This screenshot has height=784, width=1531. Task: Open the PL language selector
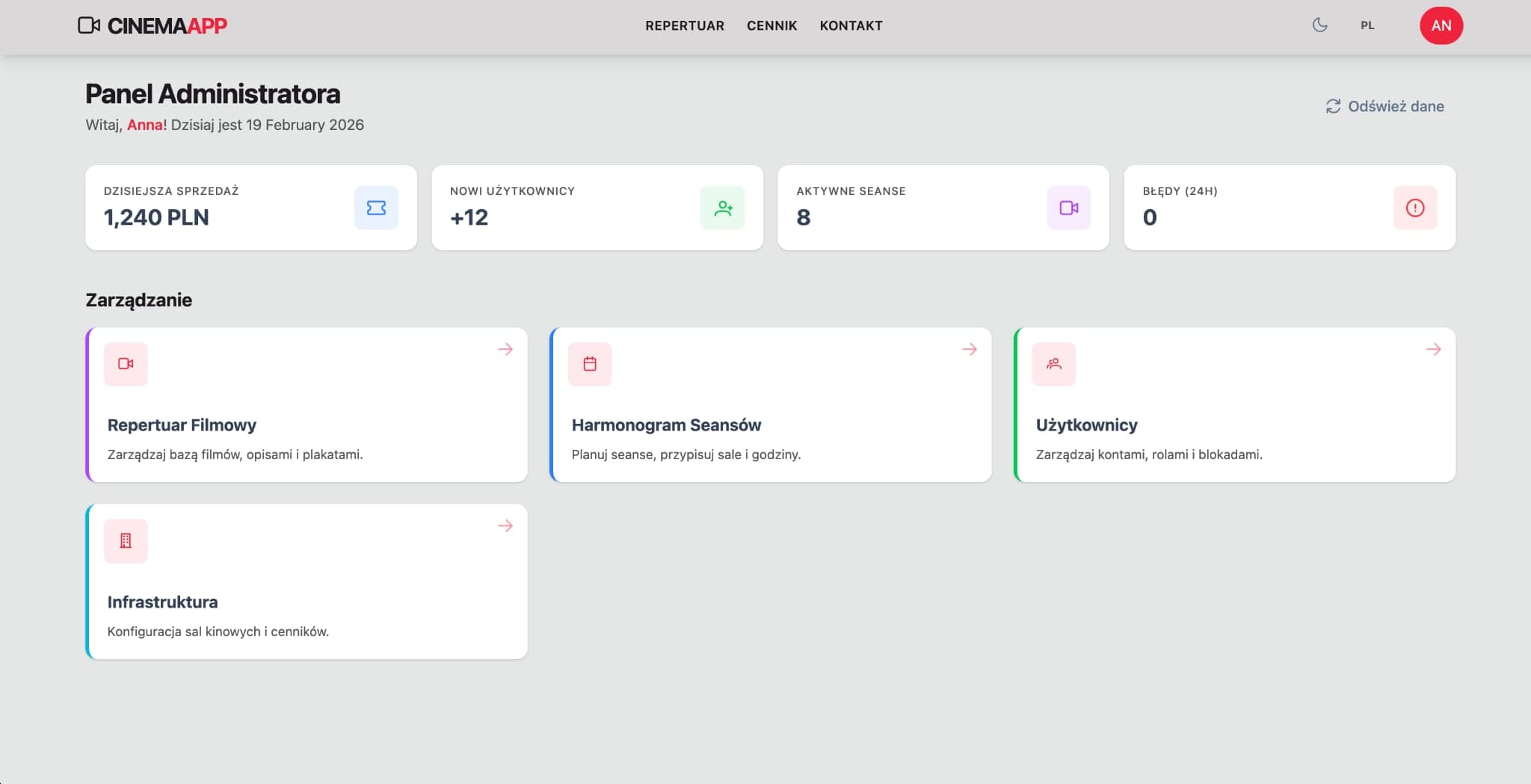pyautogui.click(x=1369, y=25)
